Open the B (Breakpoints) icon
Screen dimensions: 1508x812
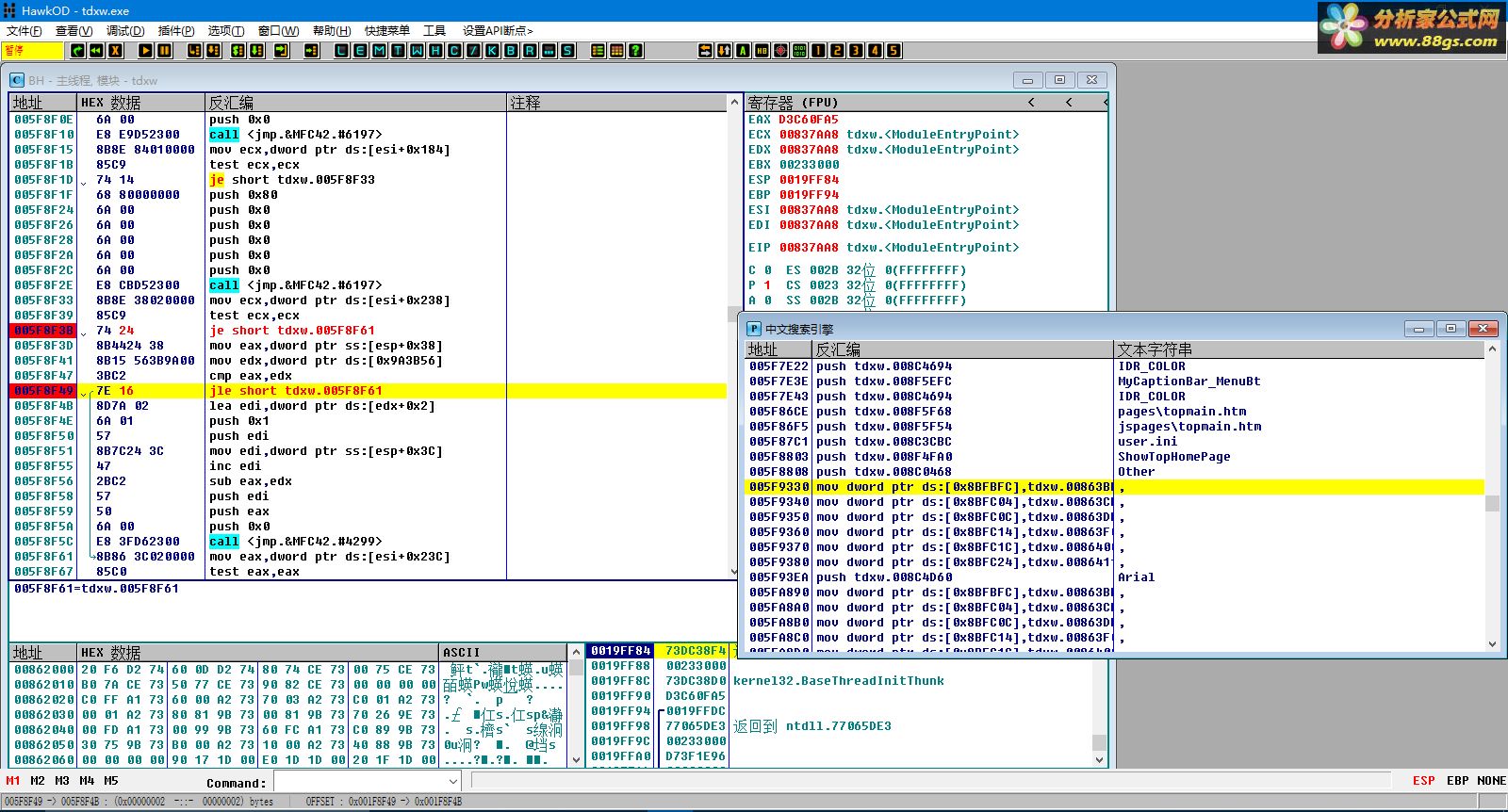pyautogui.click(x=511, y=51)
